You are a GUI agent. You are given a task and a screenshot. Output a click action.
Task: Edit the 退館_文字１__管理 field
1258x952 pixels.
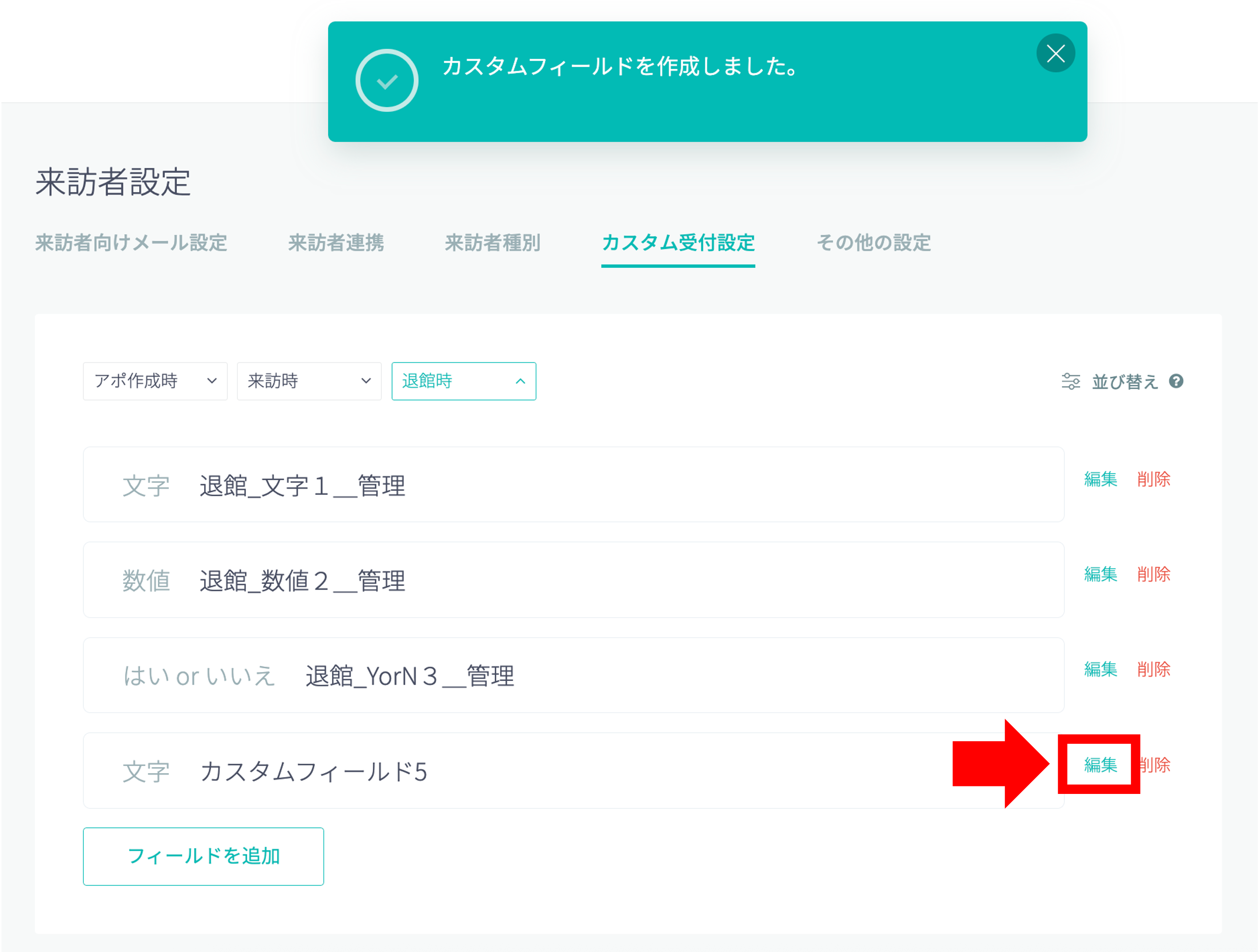click(x=1100, y=479)
